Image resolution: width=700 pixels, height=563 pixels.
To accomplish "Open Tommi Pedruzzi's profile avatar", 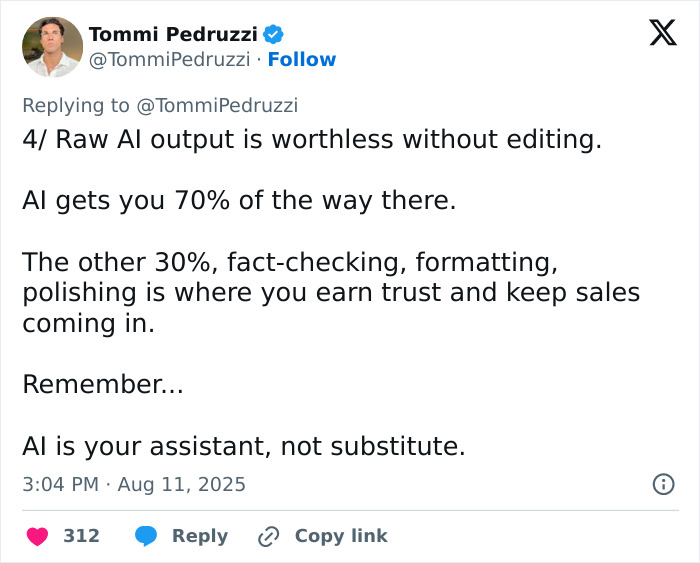I will 52,47.
